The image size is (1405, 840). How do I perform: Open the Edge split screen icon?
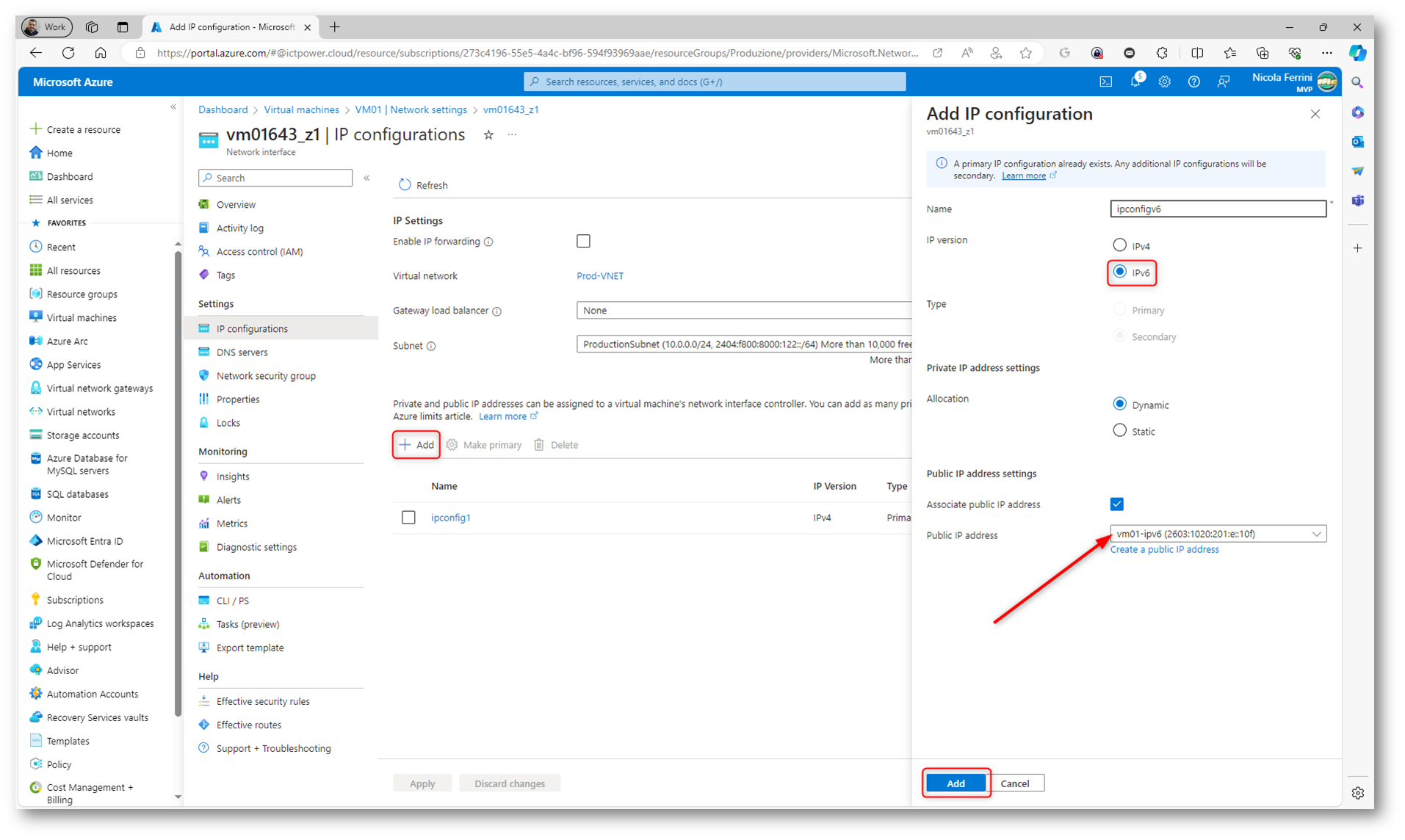[x=1197, y=53]
